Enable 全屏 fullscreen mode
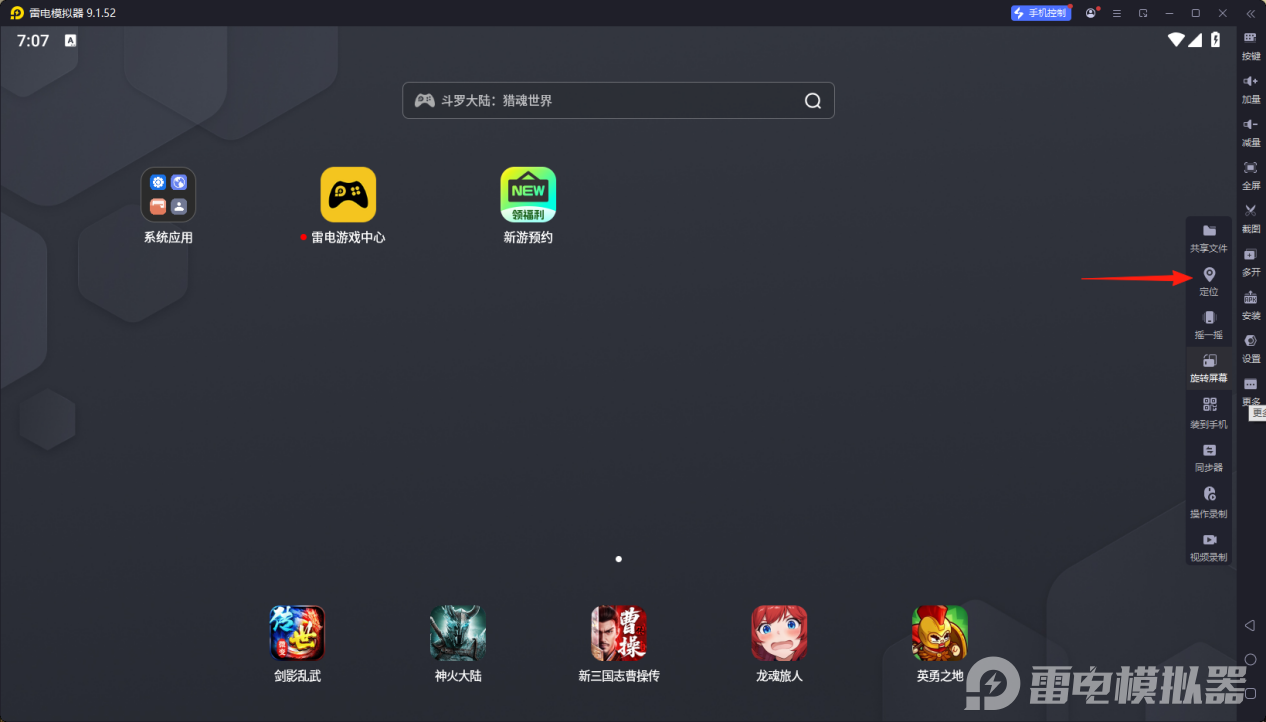Viewport: 1266px width, 722px height. click(x=1250, y=176)
